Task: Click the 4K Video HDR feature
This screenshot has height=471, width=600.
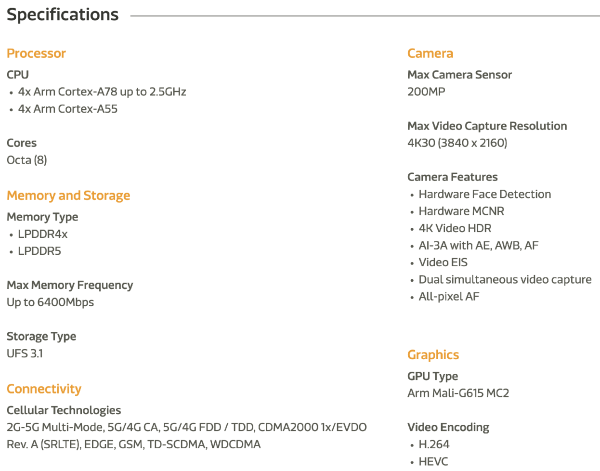Action: pyautogui.click(x=455, y=228)
